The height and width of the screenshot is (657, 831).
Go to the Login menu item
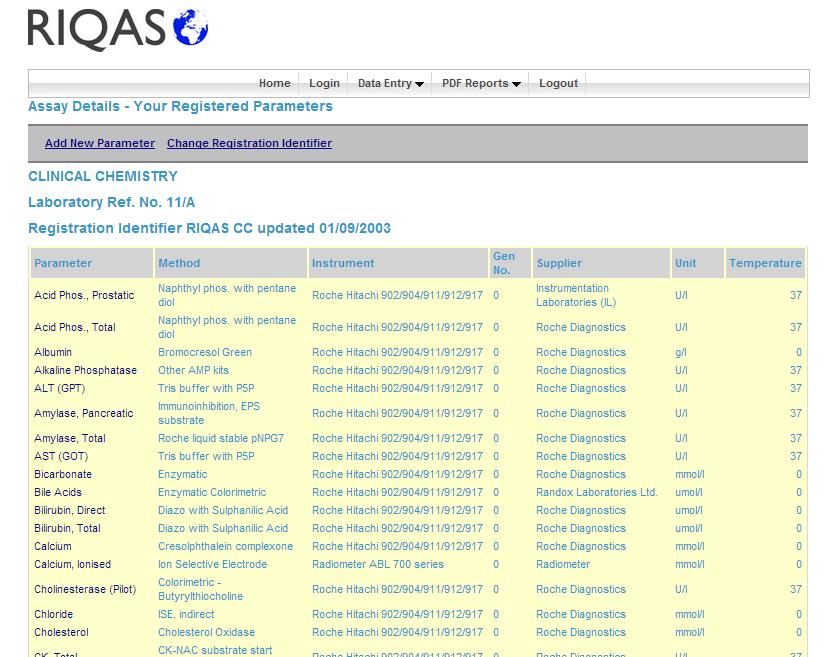pyautogui.click(x=324, y=83)
